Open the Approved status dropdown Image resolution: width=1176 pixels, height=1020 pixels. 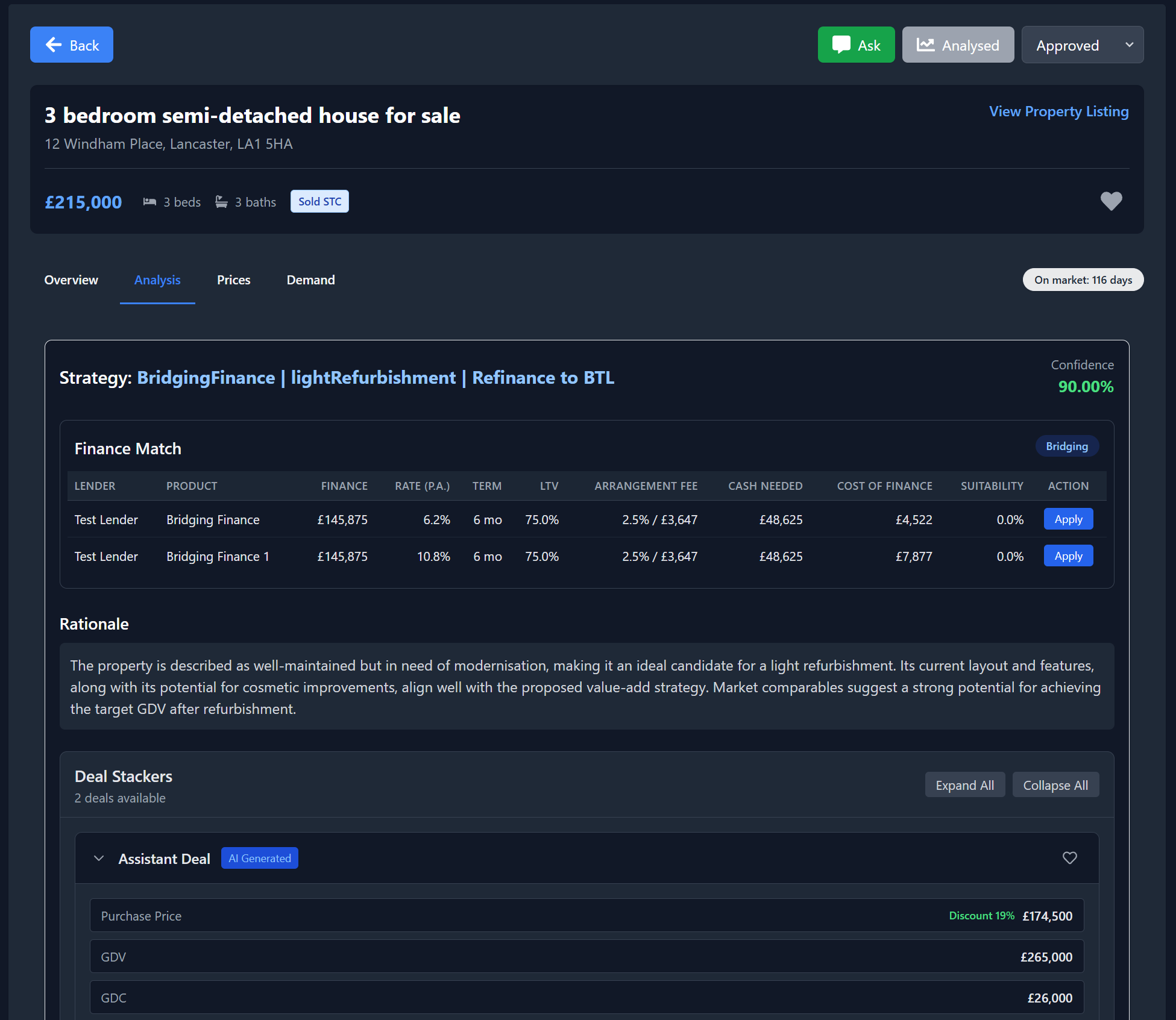[x=1082, y=45]
